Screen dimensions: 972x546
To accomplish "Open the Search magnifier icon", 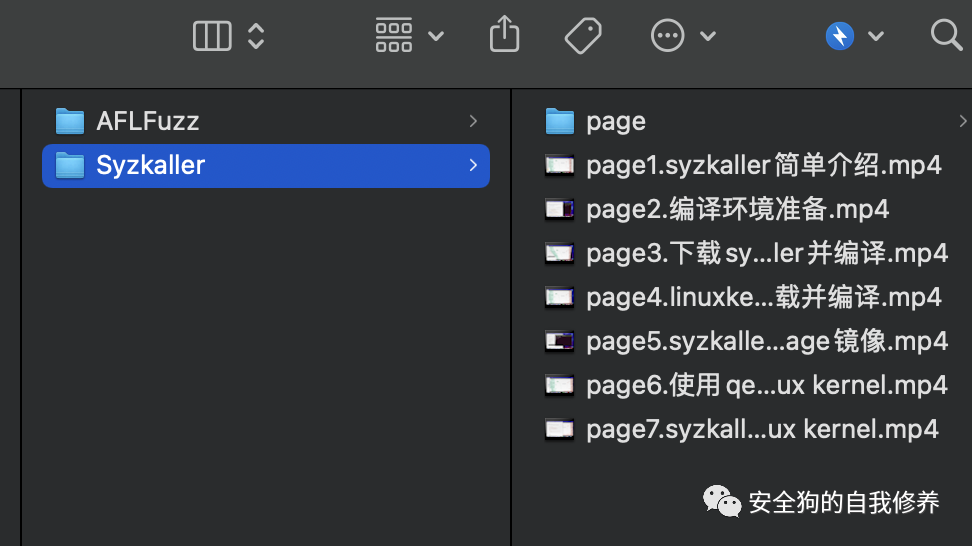I will 947,35.
